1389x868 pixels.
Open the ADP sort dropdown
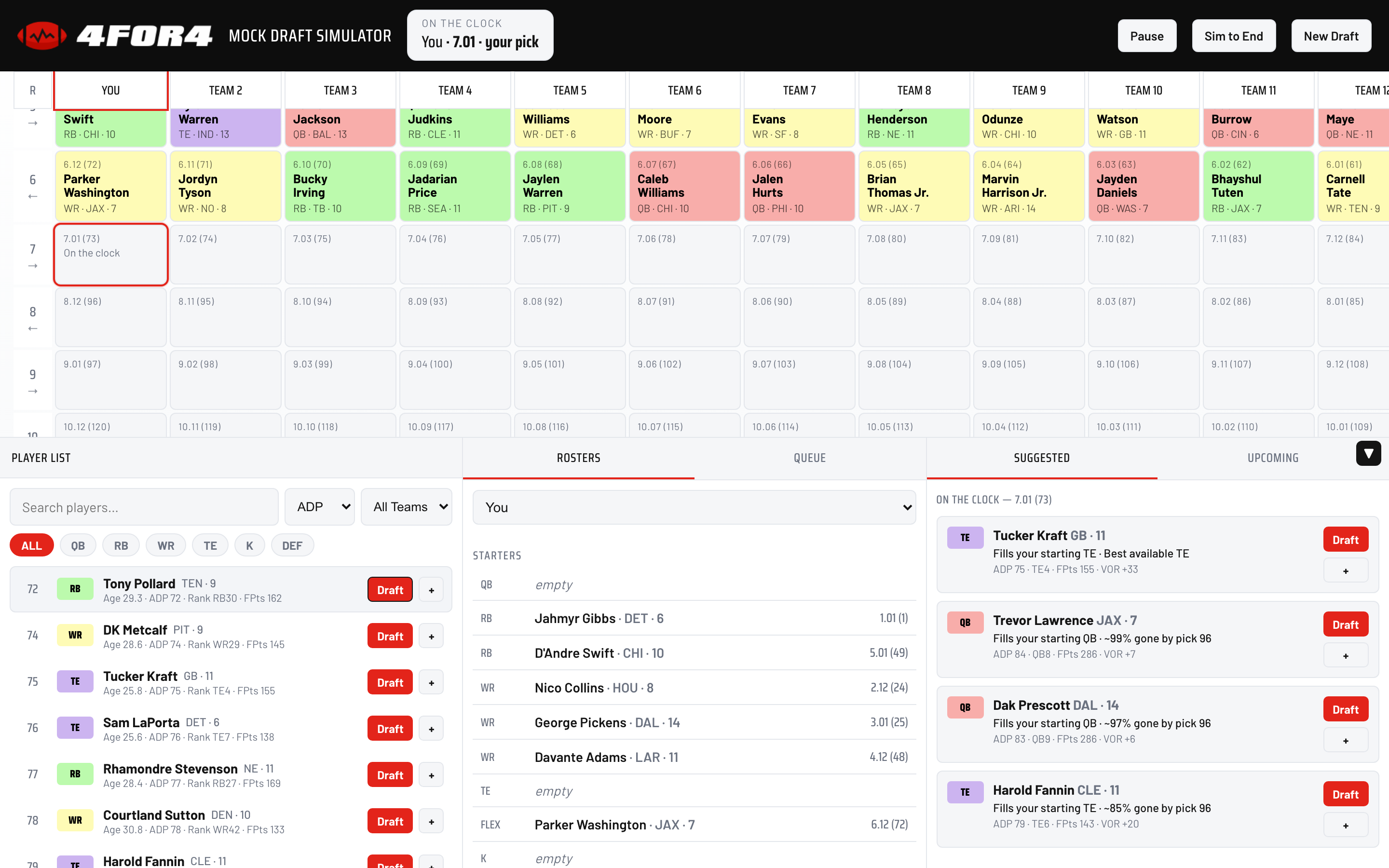point(320,507)
